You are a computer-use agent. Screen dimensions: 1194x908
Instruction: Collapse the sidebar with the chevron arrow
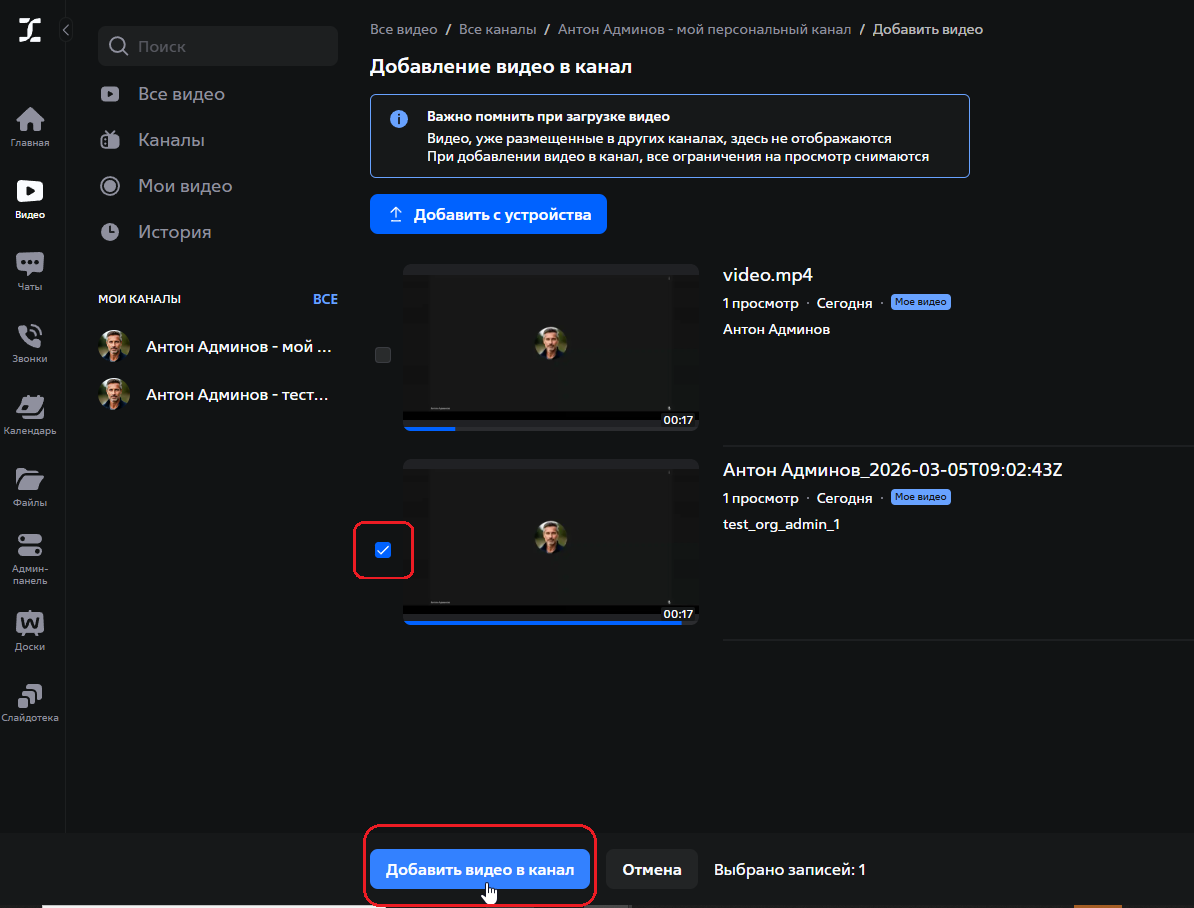pyautogui.click(x=65, y=29)
